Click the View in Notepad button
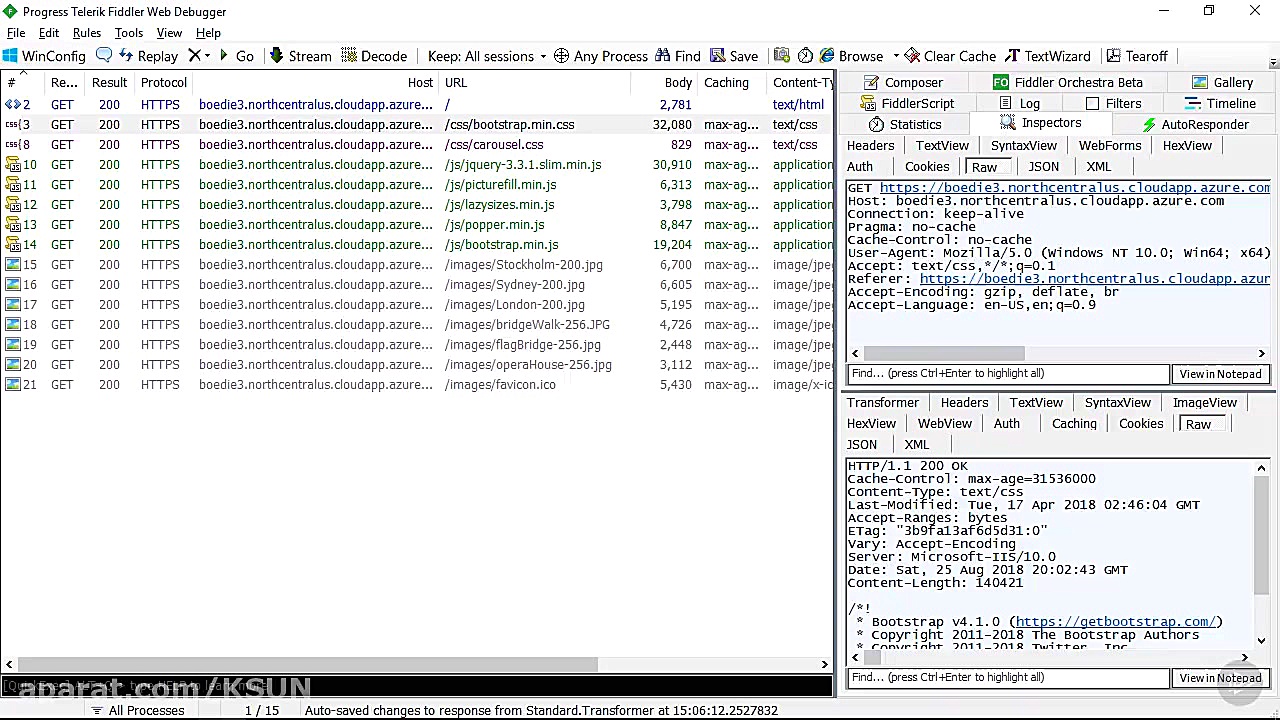 click(1220, 373)
